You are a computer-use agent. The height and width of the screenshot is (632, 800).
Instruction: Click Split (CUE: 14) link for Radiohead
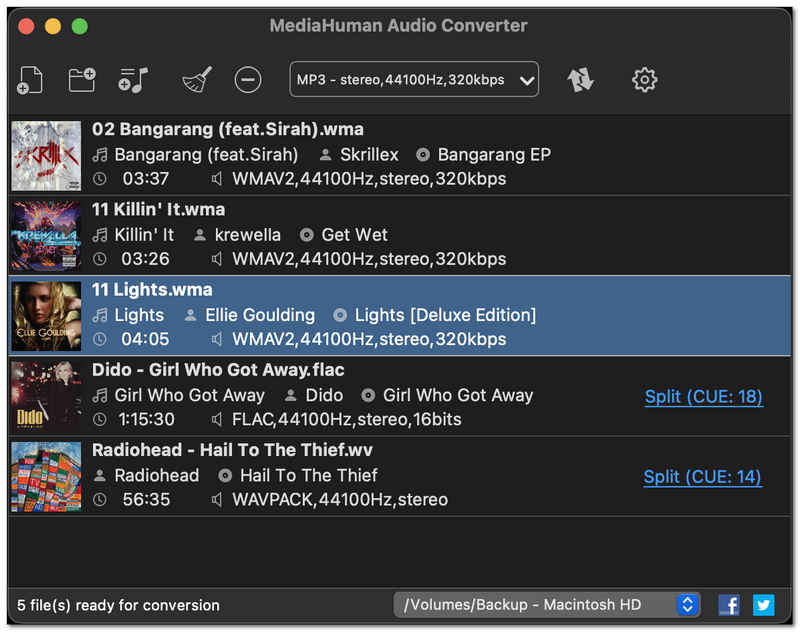pos(702,477)
